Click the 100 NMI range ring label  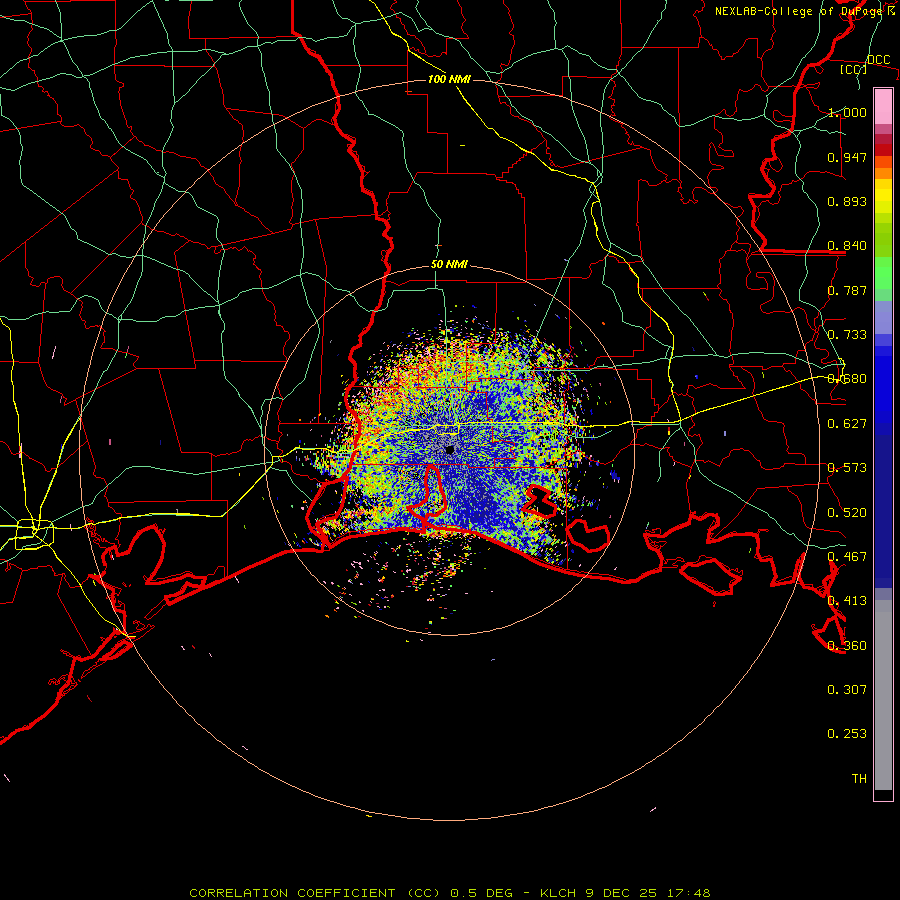(x=449, y=79)
